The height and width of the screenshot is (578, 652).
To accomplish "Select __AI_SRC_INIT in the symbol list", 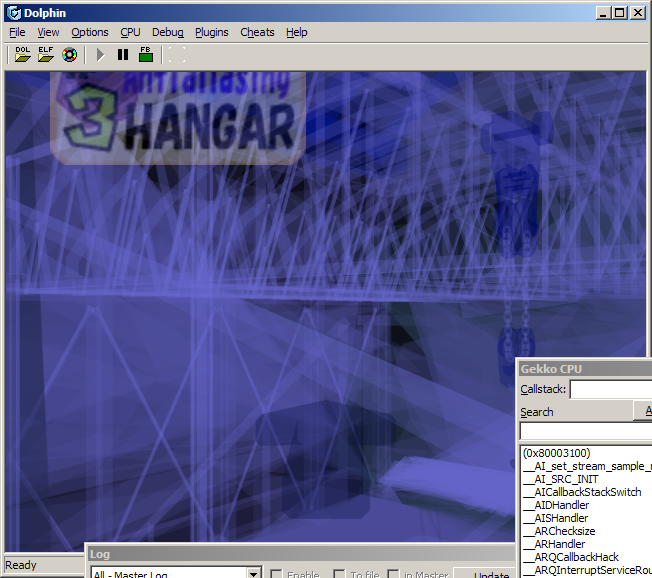I will coord(561,479).
